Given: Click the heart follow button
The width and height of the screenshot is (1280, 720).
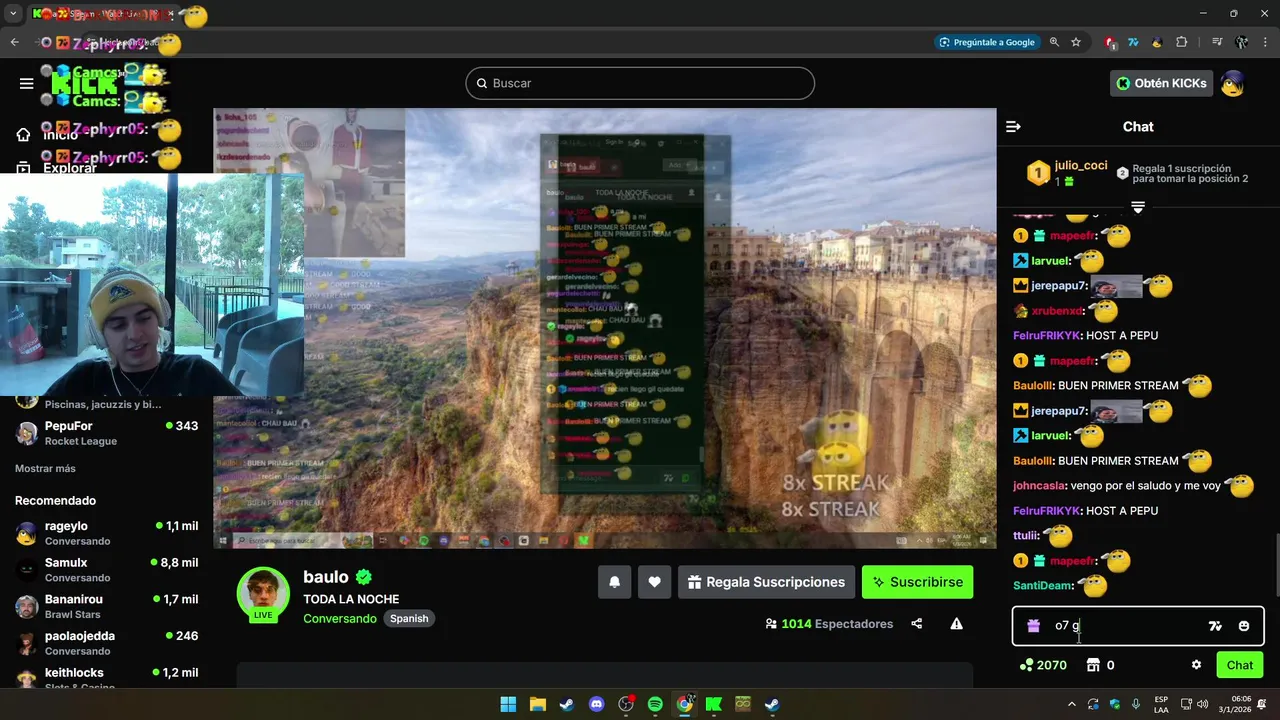Looking at the screenshot, I should 654,582.
